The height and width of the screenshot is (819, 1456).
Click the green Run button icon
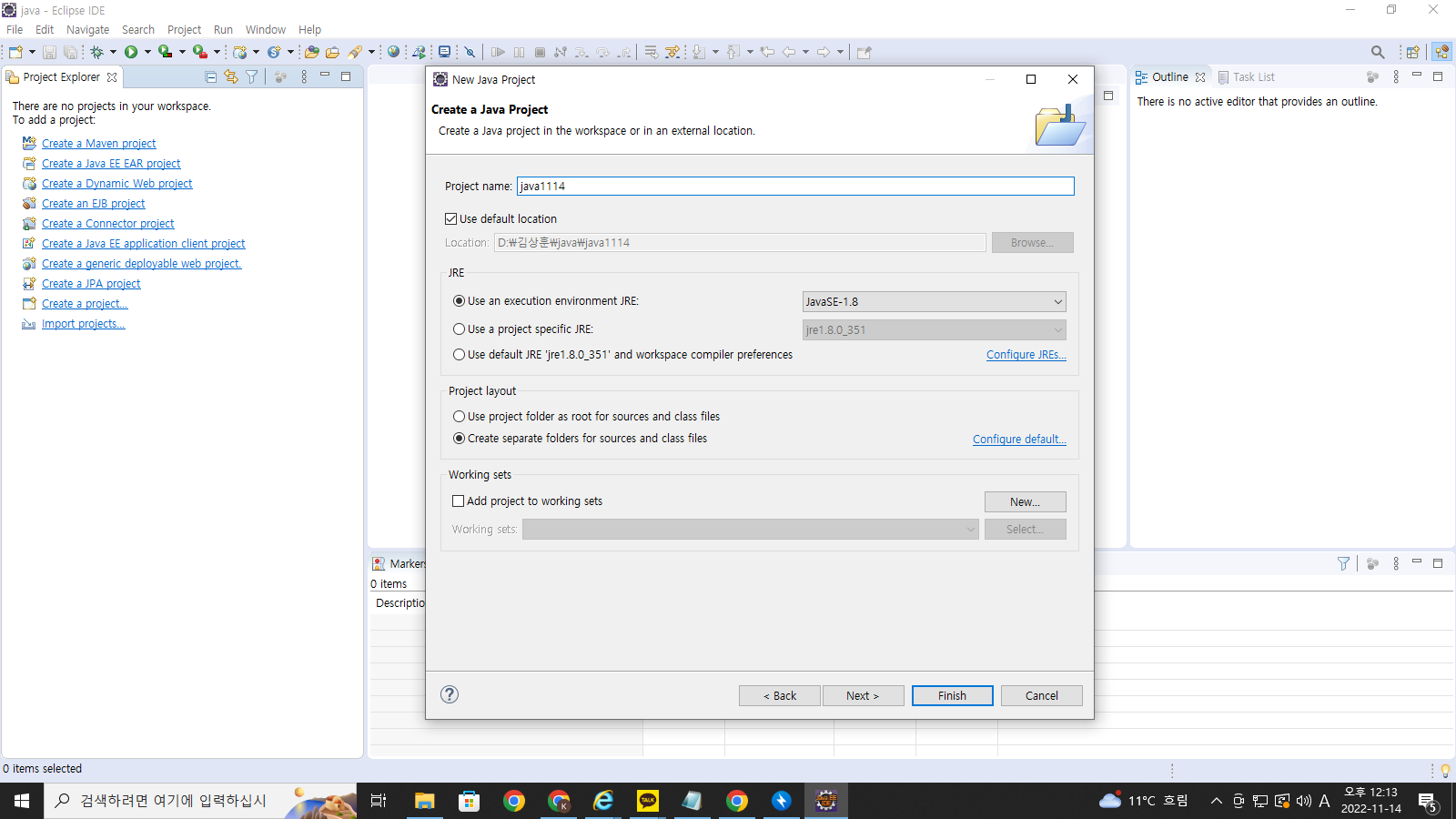131,52
